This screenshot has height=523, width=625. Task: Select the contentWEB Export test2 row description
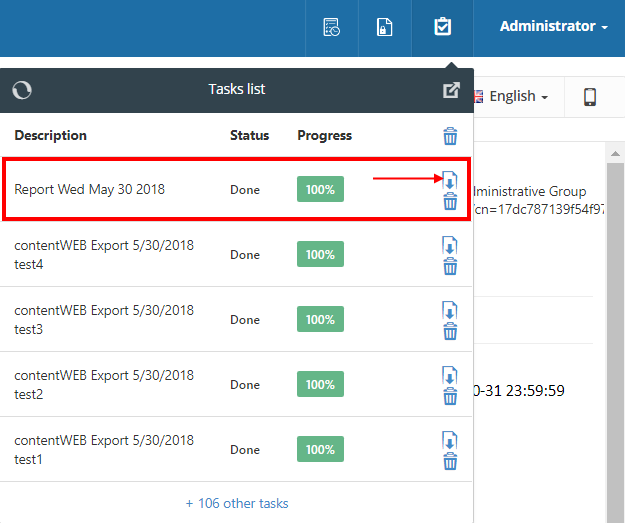pos(104,384)
